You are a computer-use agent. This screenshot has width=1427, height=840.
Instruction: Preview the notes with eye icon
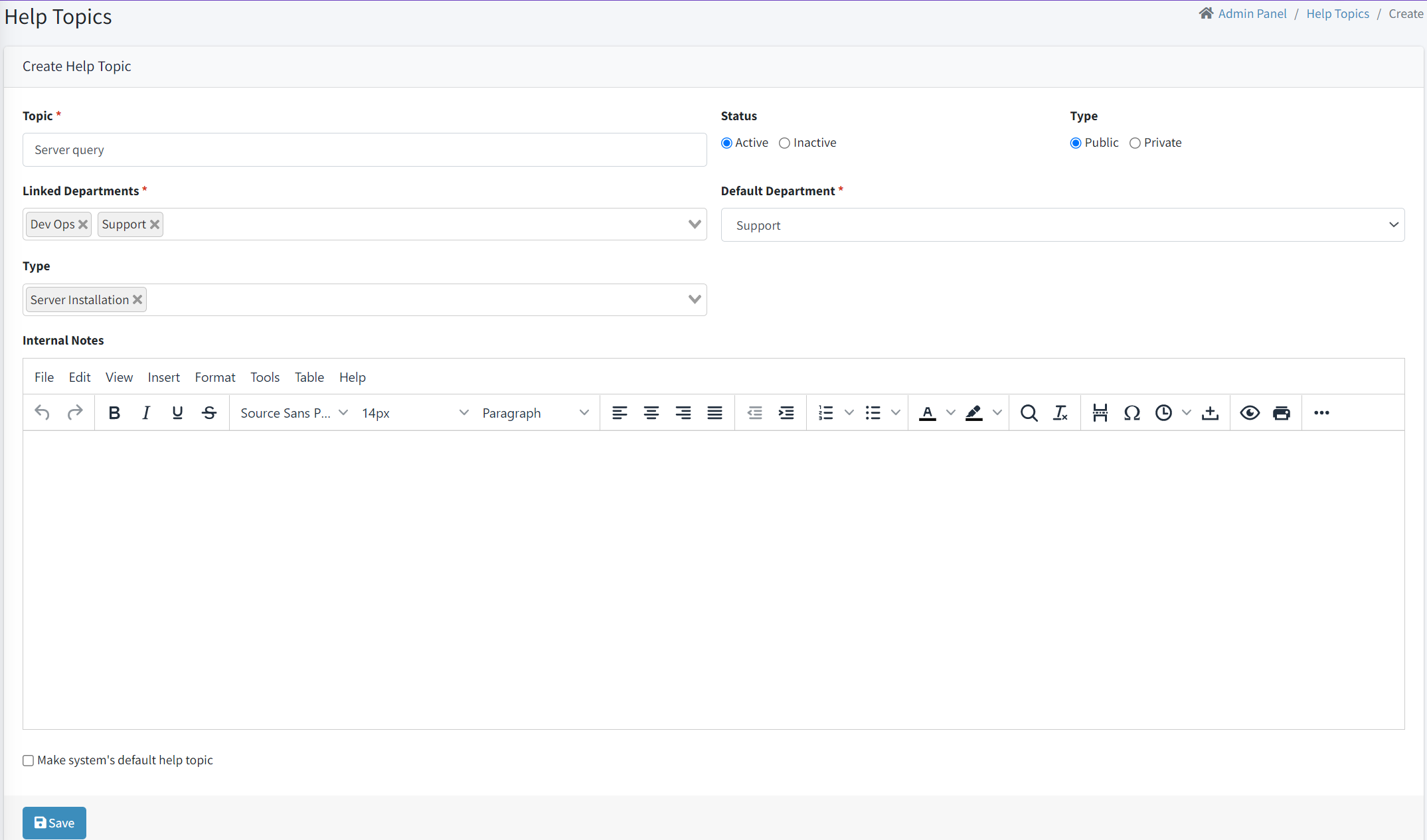pos(1249,413)
